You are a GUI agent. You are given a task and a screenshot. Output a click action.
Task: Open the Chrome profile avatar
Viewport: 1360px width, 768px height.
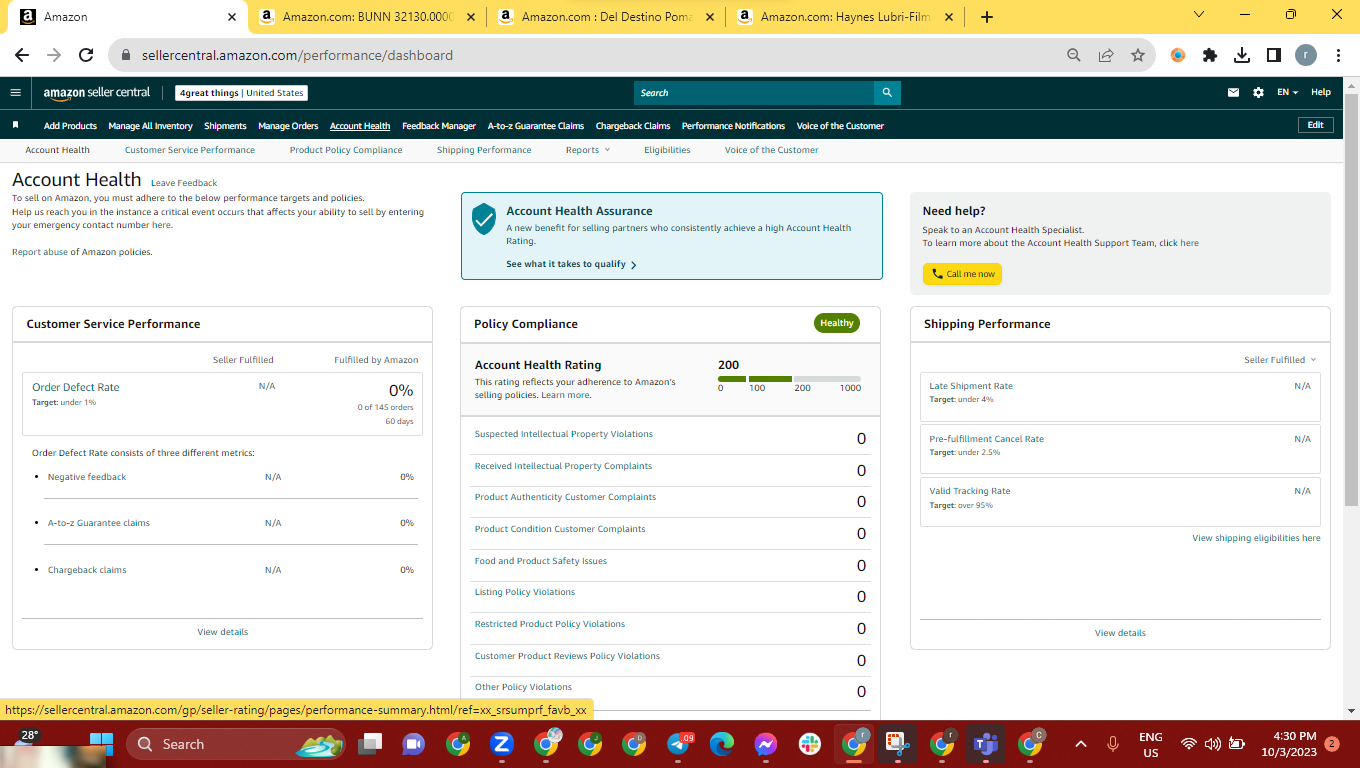click(1306, 55)
